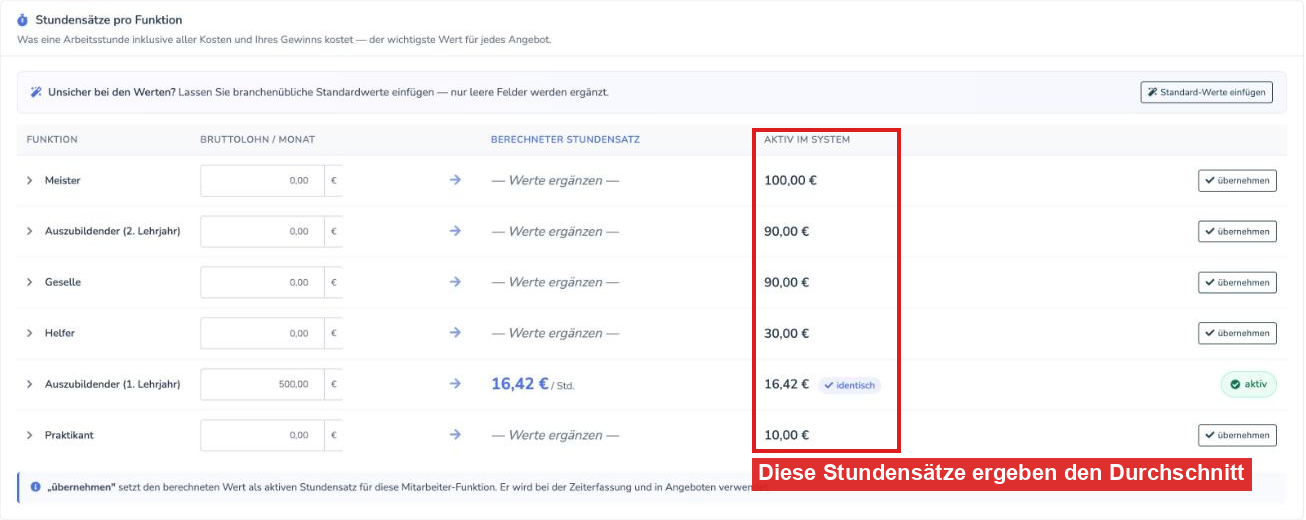Viewport: 1306px width, 520px height.
Task: Click the Geselle Bruttolohn input field
Action: pyautogui.click(x=262, y=282)
